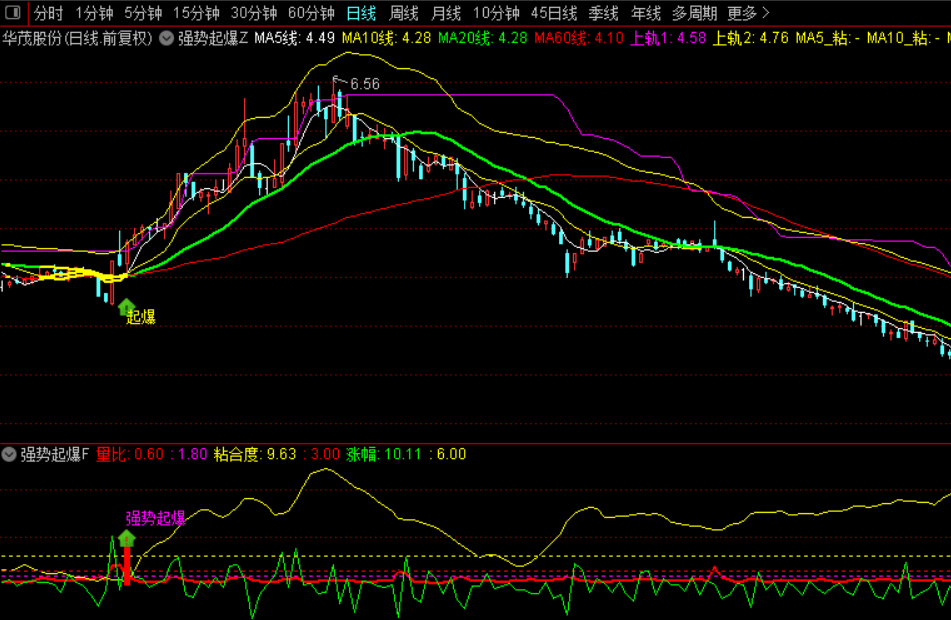The image size is (951, 620).
Task: Select the 60分钟 period tab
Action: pos(312,13)
